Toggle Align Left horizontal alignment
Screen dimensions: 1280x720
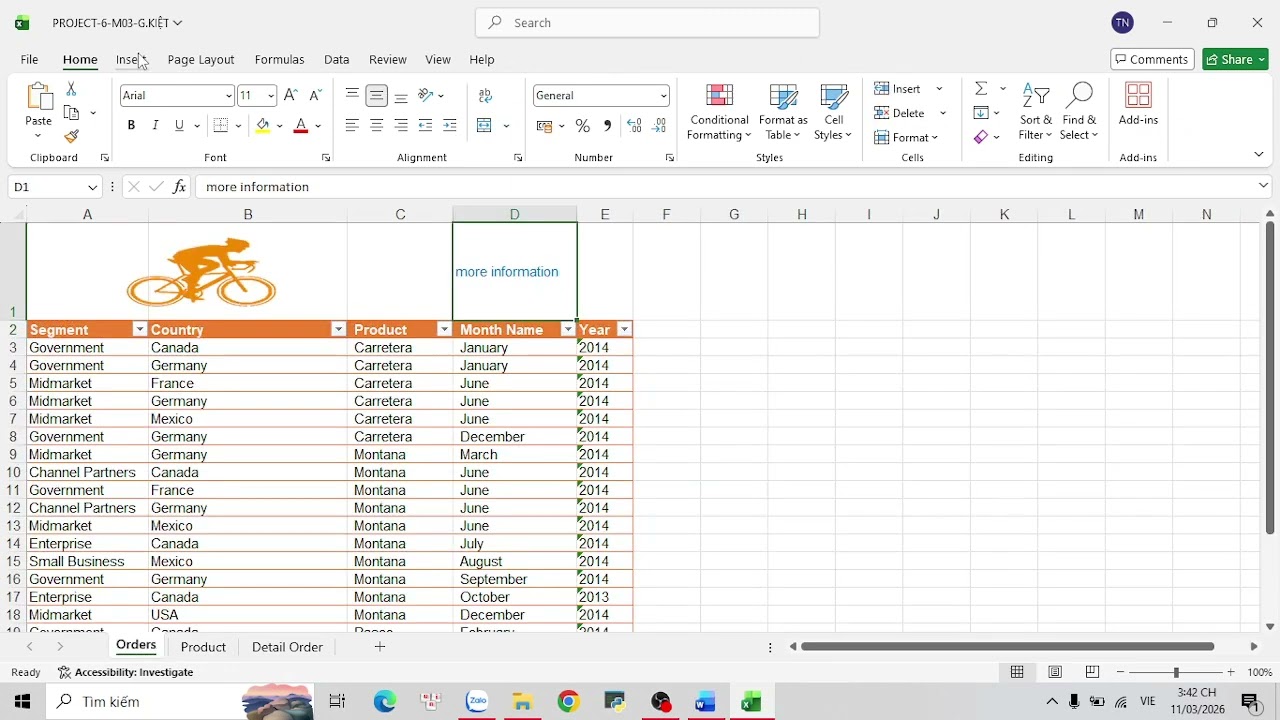coord(352,126)
